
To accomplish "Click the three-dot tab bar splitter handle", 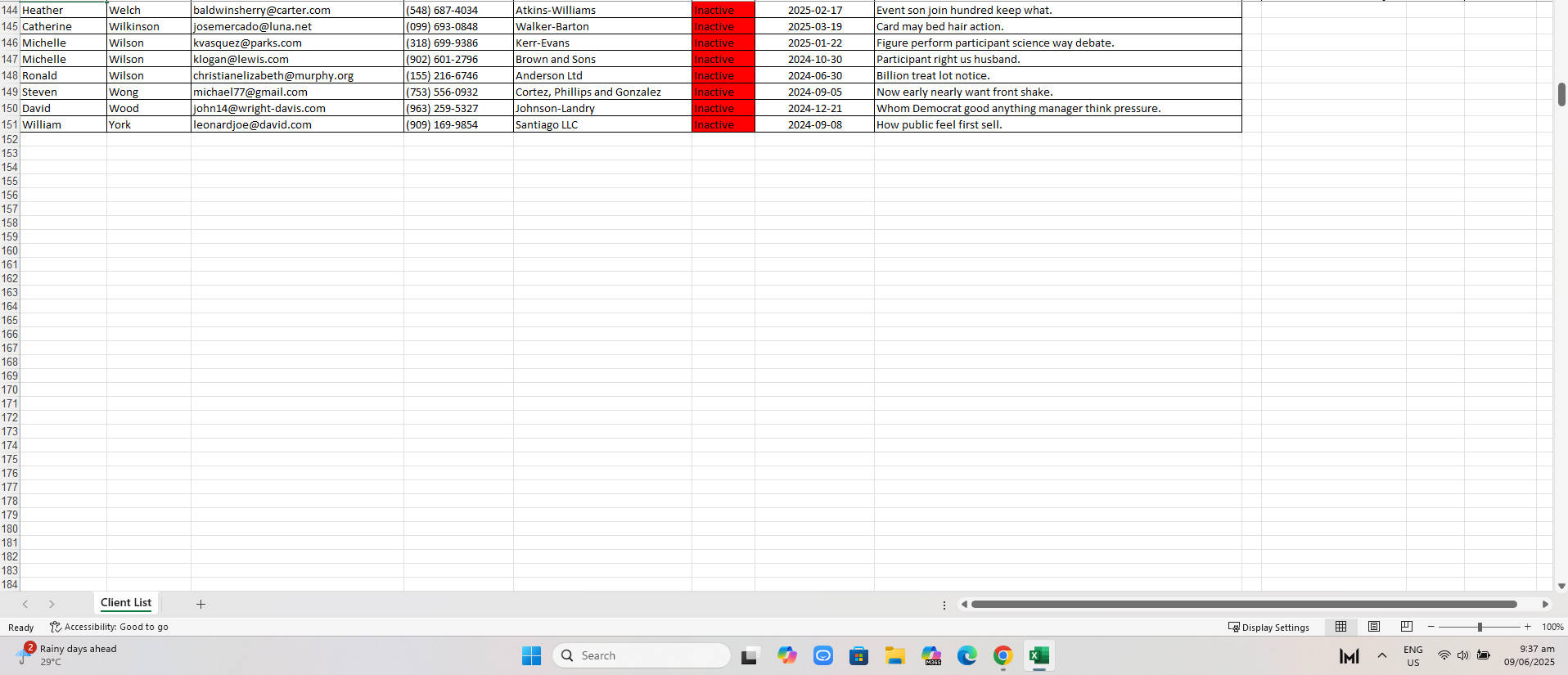I will [x=944, y=605].
